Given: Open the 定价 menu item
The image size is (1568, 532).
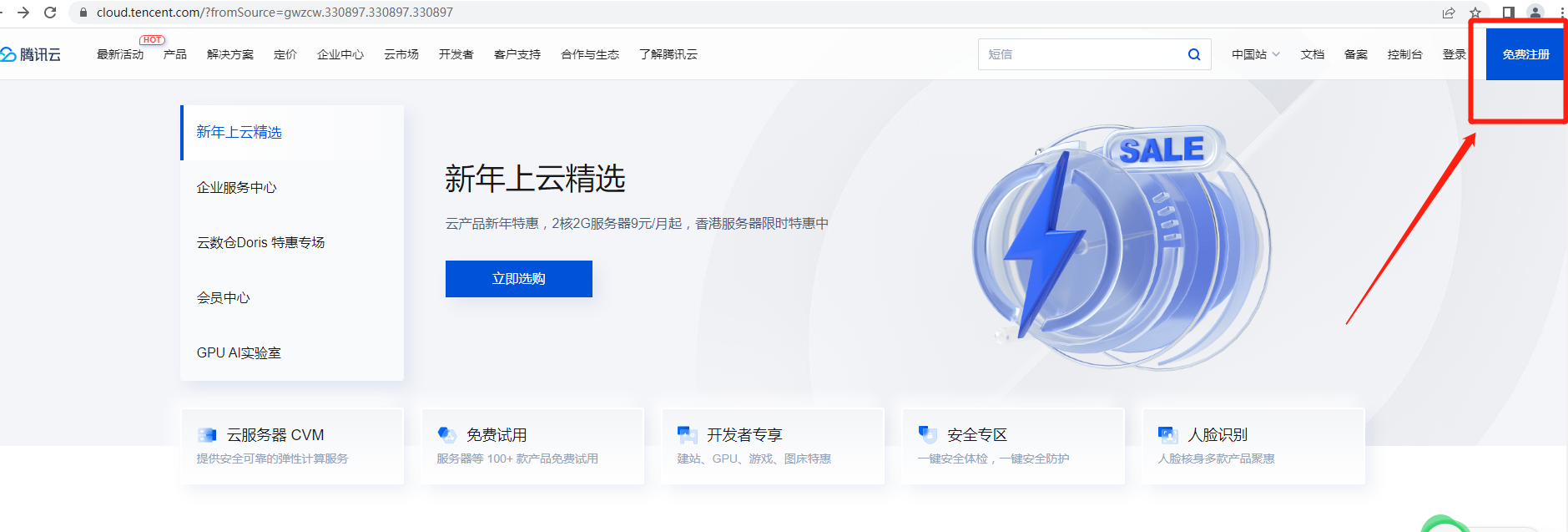Looking at the screenshot, I should click(285, 54).
